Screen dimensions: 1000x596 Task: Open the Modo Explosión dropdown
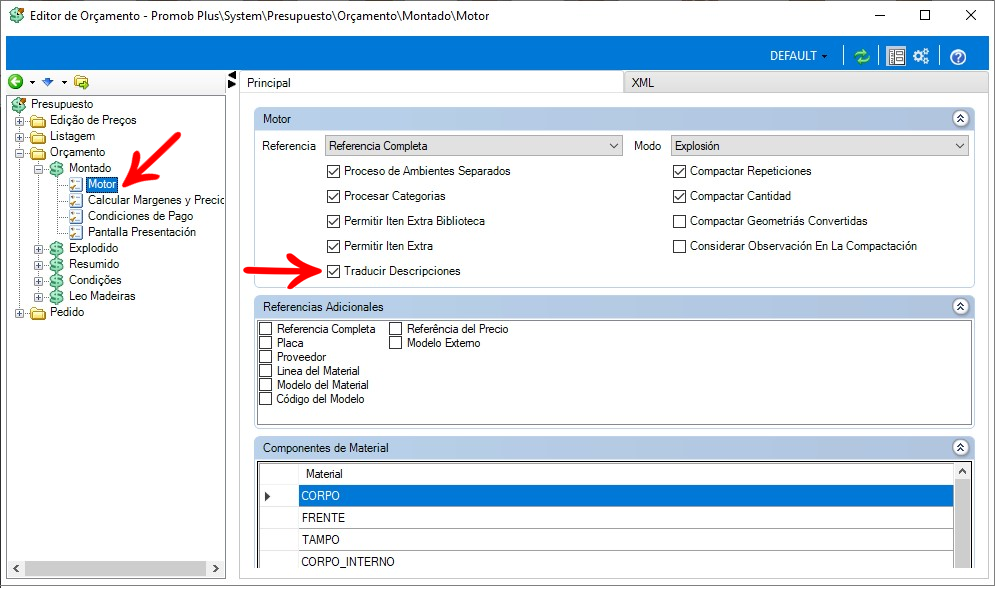point(820,146)
